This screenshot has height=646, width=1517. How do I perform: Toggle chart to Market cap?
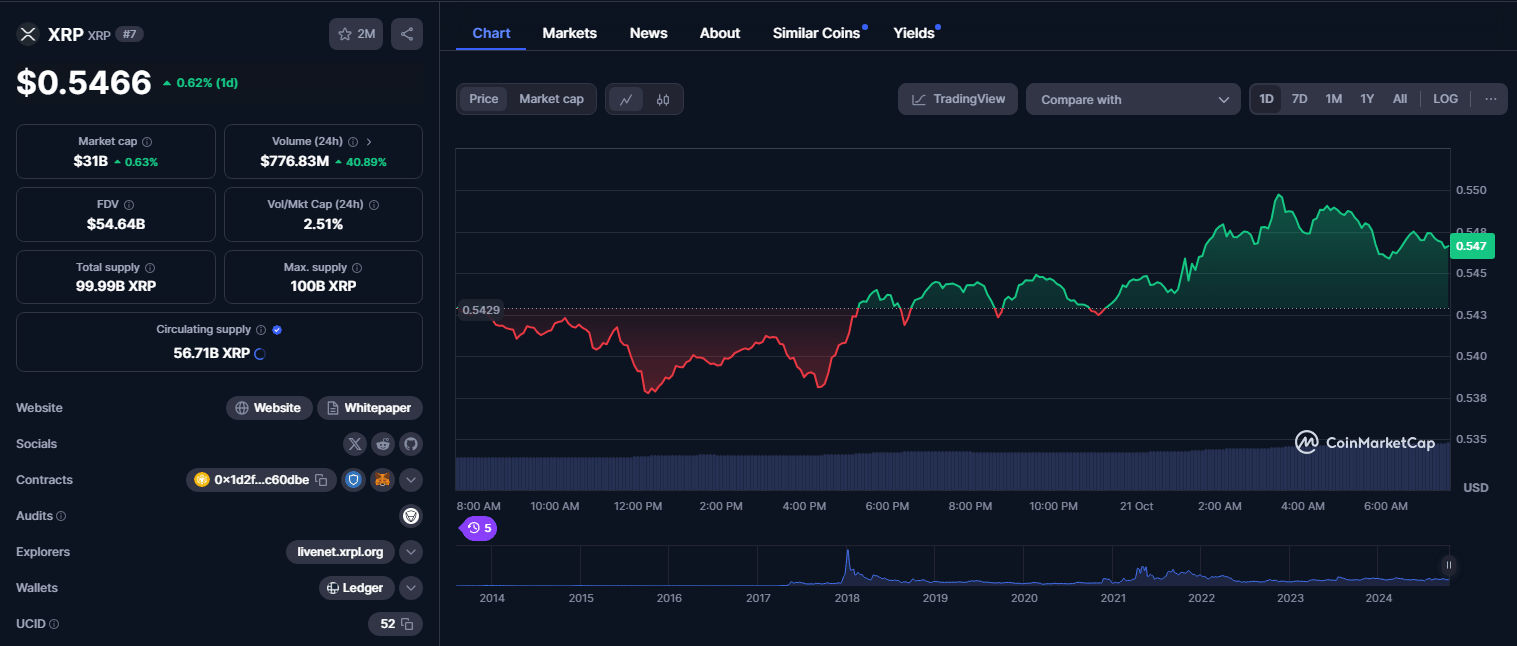[x=551, y=99]
